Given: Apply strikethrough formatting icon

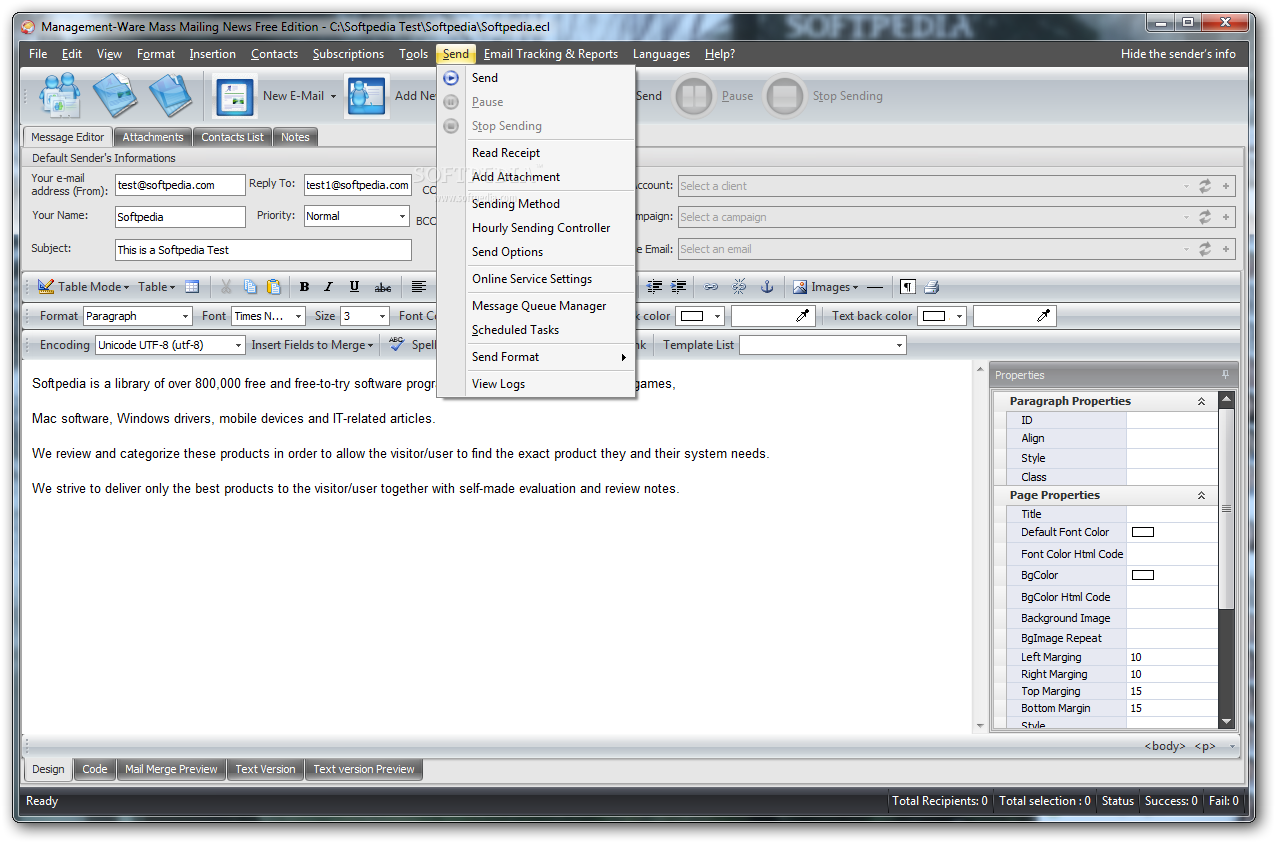Looking at the screenshot, I should pyautogui.click(x=383, y=287).
